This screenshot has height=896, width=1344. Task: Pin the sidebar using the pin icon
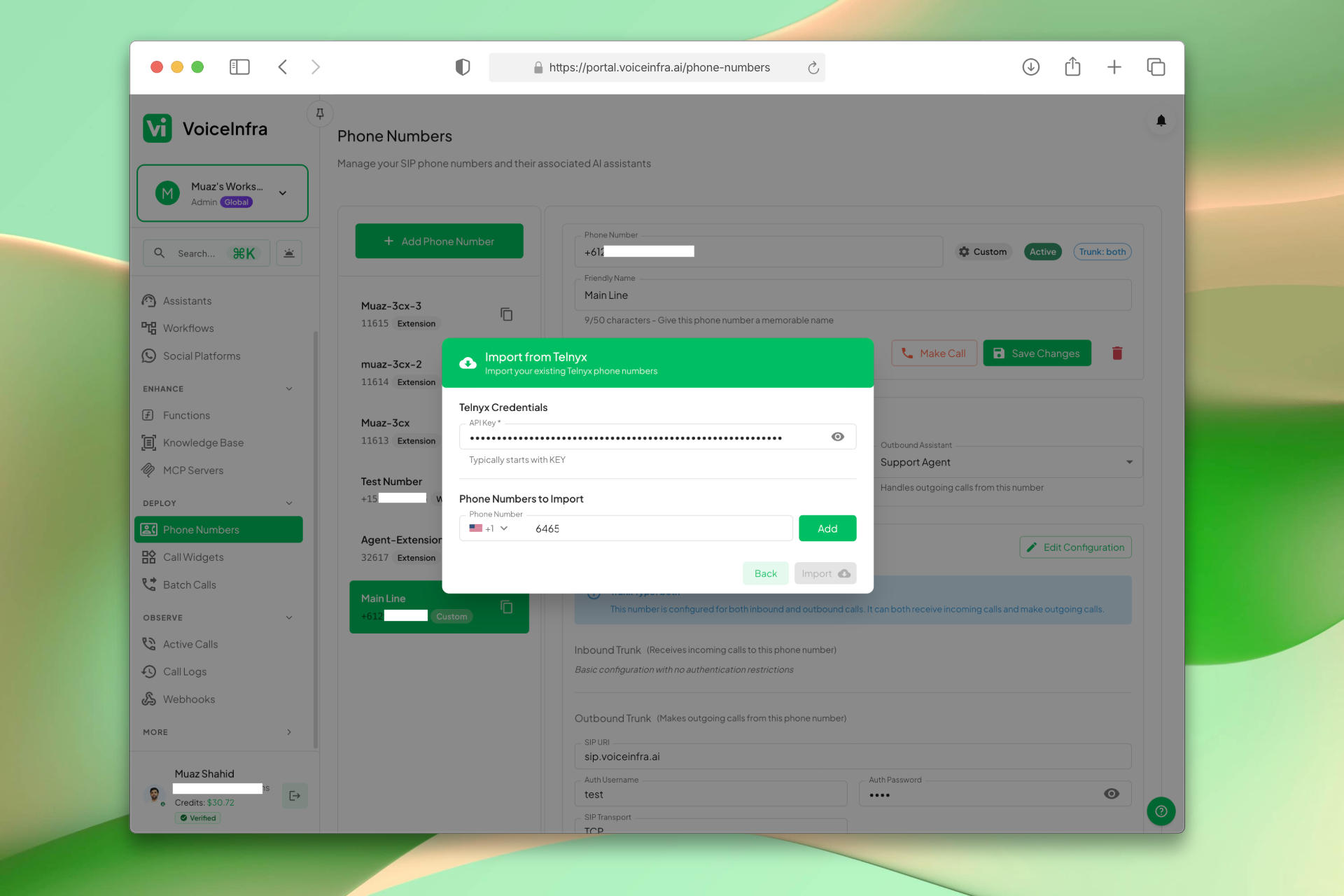pos(320,113)
